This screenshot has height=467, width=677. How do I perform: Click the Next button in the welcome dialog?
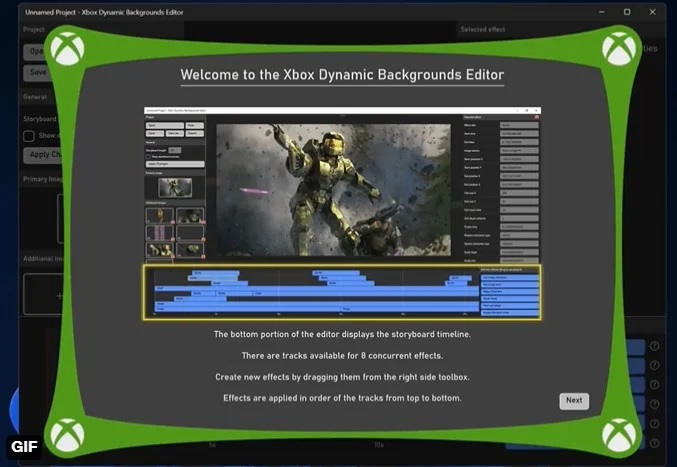pyautogui.click(x=574, y=401)
